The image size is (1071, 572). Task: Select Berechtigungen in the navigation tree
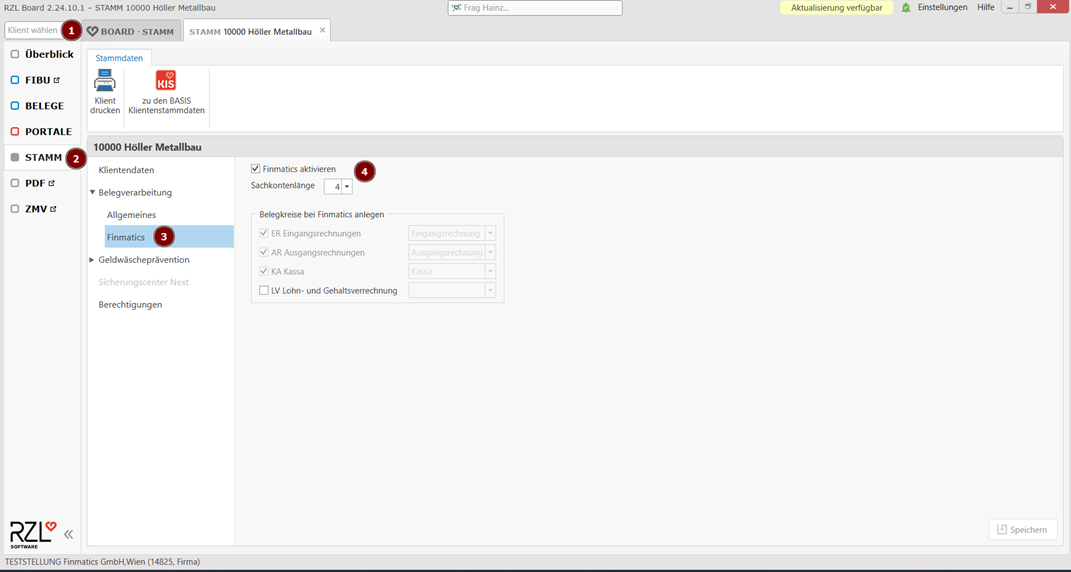pyautogui.click(x=130, y=305)
